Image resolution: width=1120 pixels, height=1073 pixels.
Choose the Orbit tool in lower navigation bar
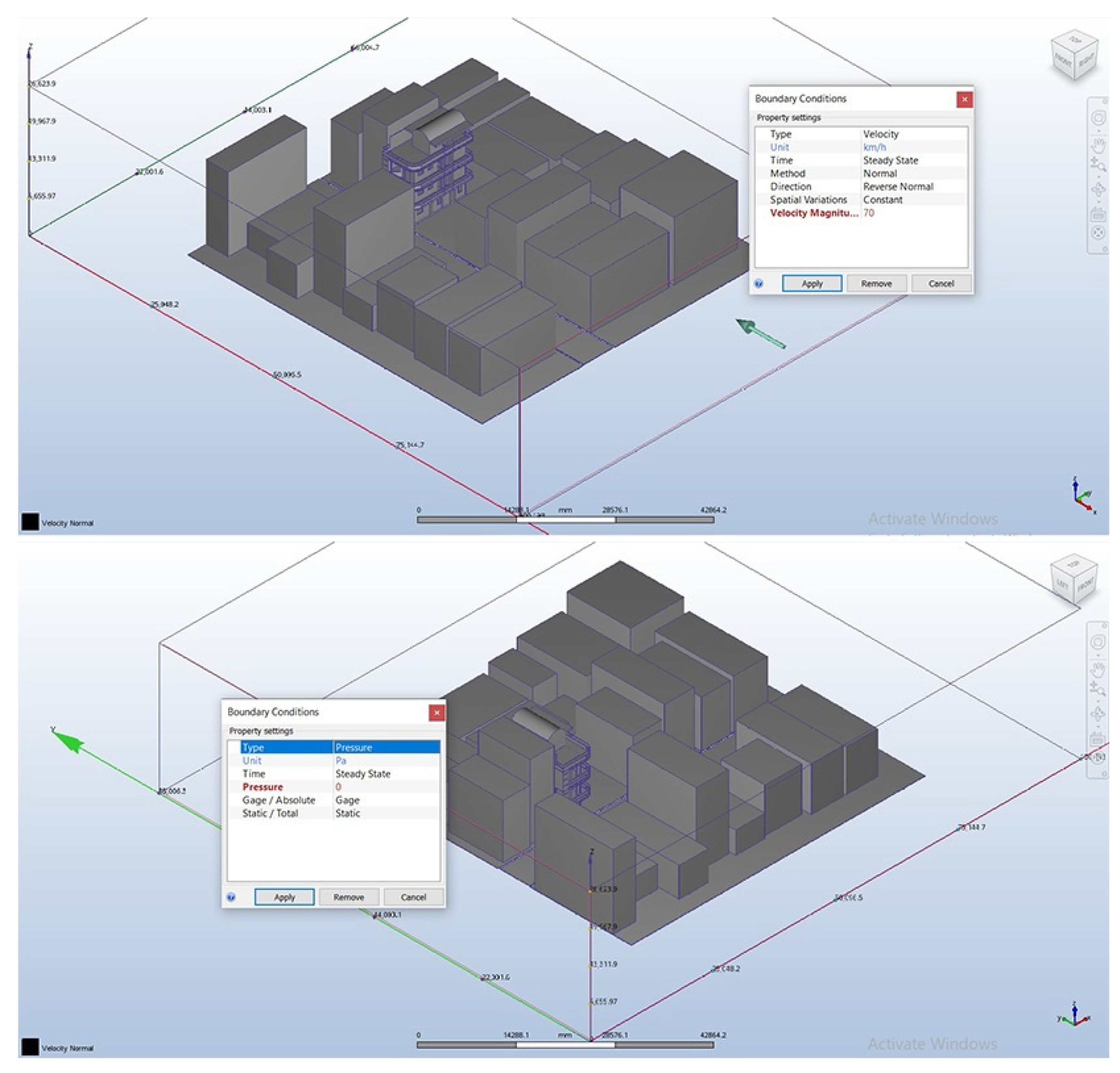[1098, 714]
